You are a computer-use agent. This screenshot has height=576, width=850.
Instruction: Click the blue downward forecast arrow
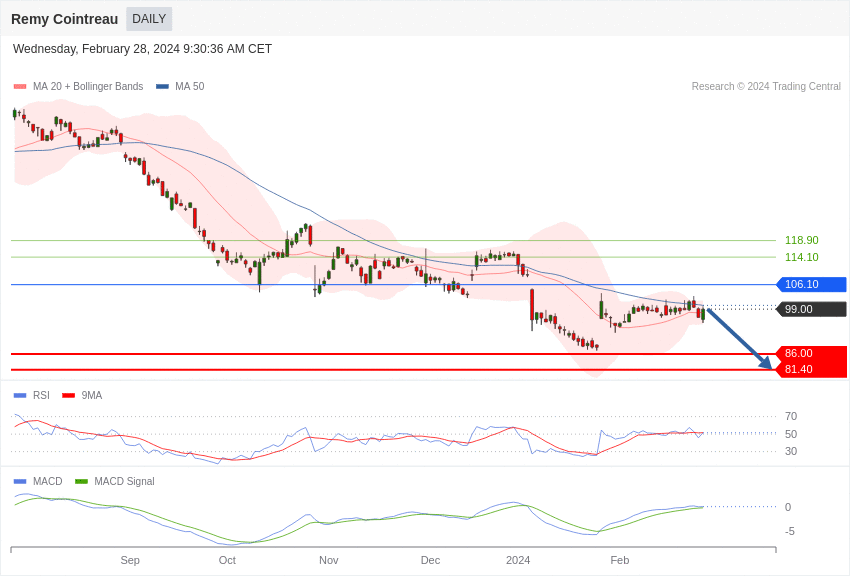click(739, 339)
